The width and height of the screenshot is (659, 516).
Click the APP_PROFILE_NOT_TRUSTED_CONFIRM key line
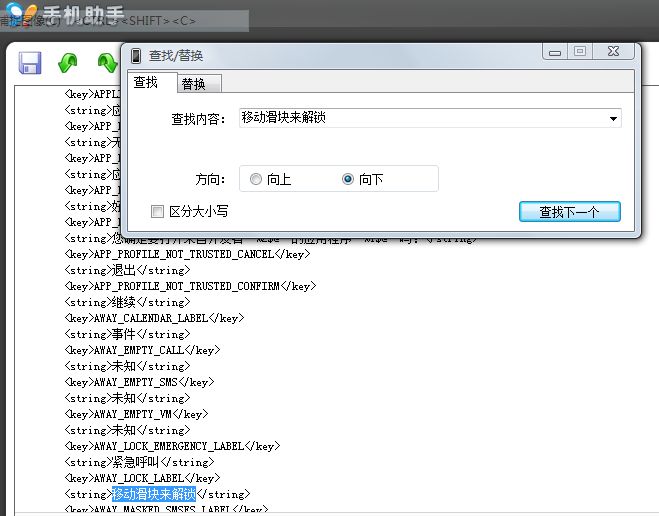coord(190,286)
